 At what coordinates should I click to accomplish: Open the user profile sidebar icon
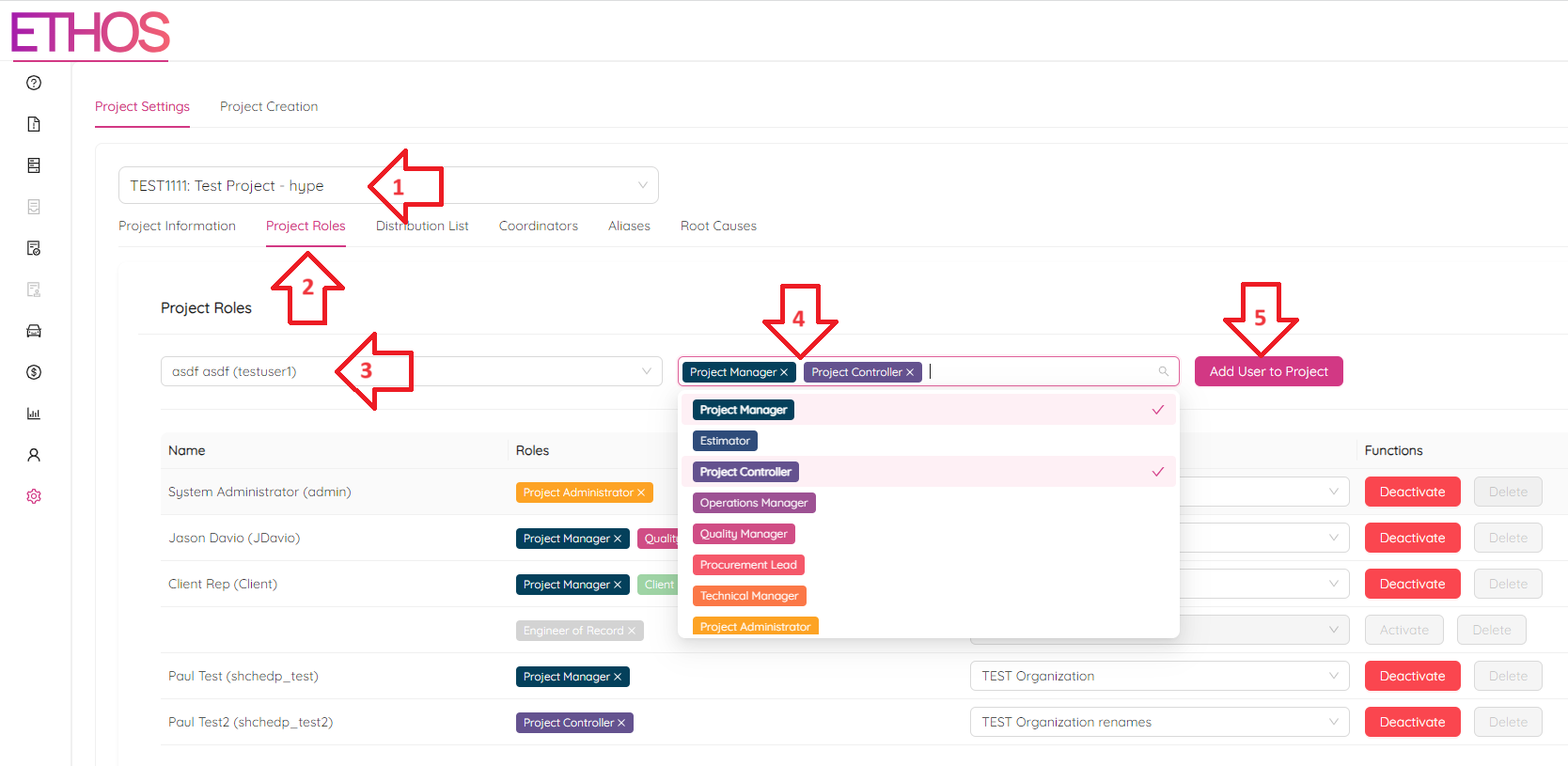34,455
